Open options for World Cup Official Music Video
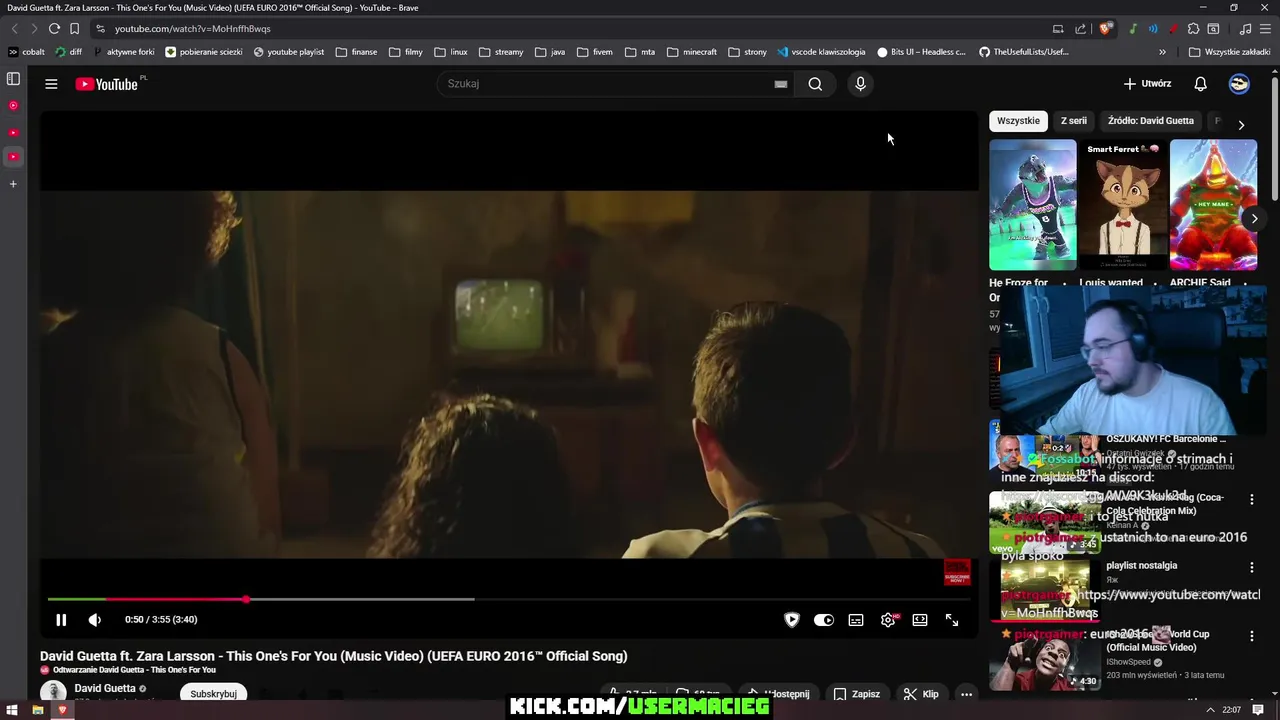Viewport: 1280px width, 720px height. [1251, 636]
